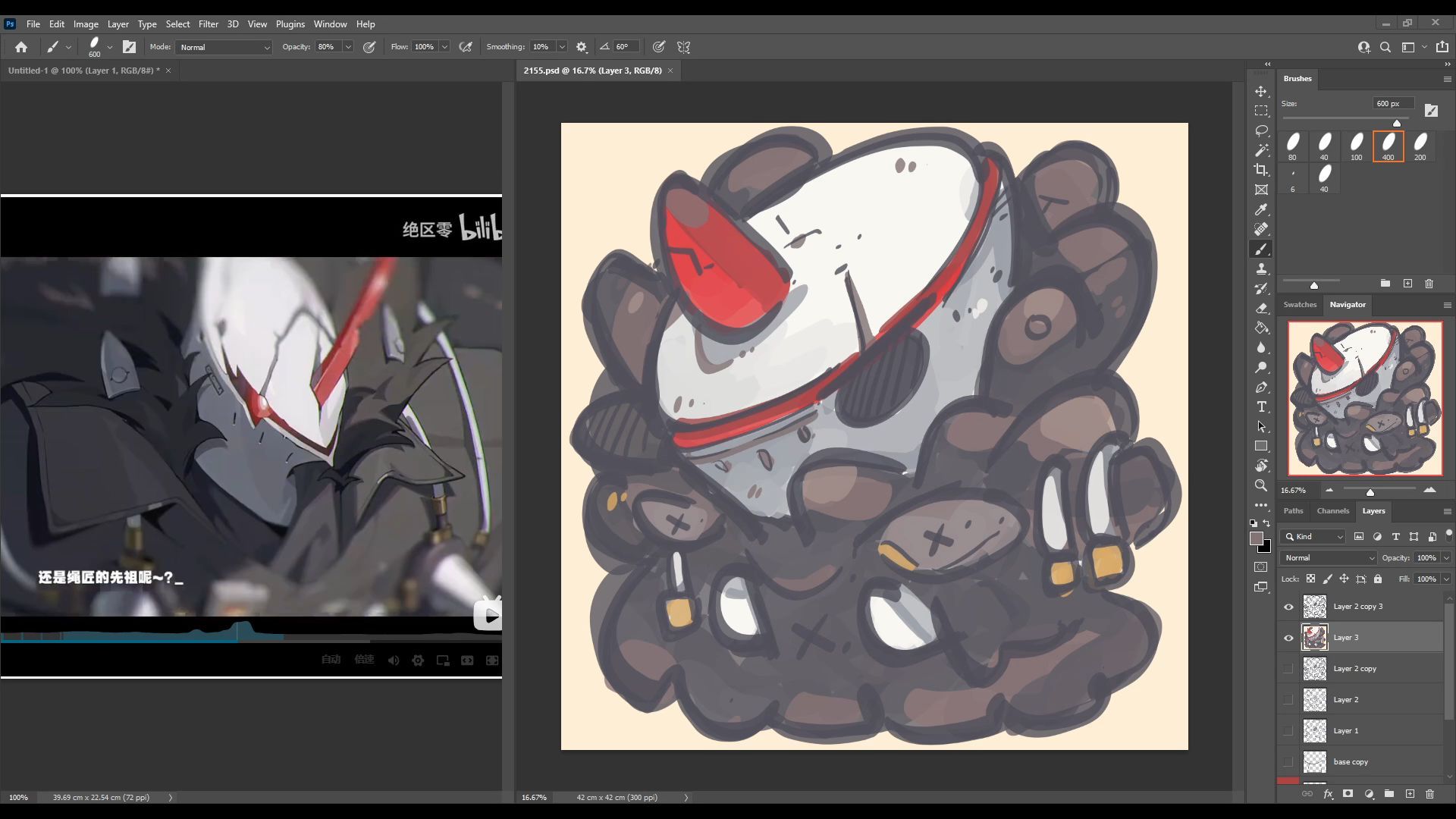Hide Layer 2 copy 3 visibility eye
The height and width of the screenshot is (819, 1456).
click(1288, 607)
